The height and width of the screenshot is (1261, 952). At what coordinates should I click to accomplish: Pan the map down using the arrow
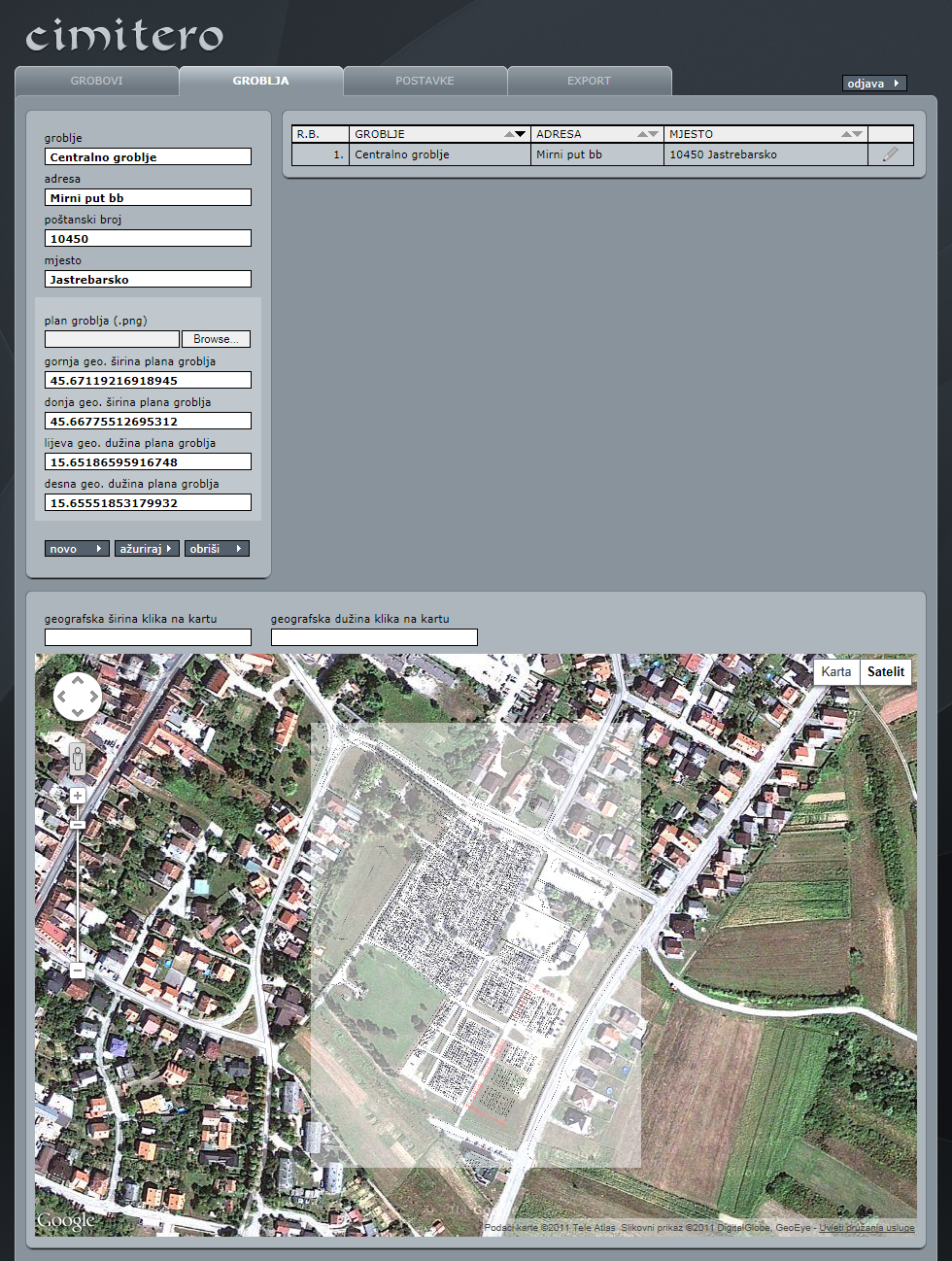click(x=78, y=712)
